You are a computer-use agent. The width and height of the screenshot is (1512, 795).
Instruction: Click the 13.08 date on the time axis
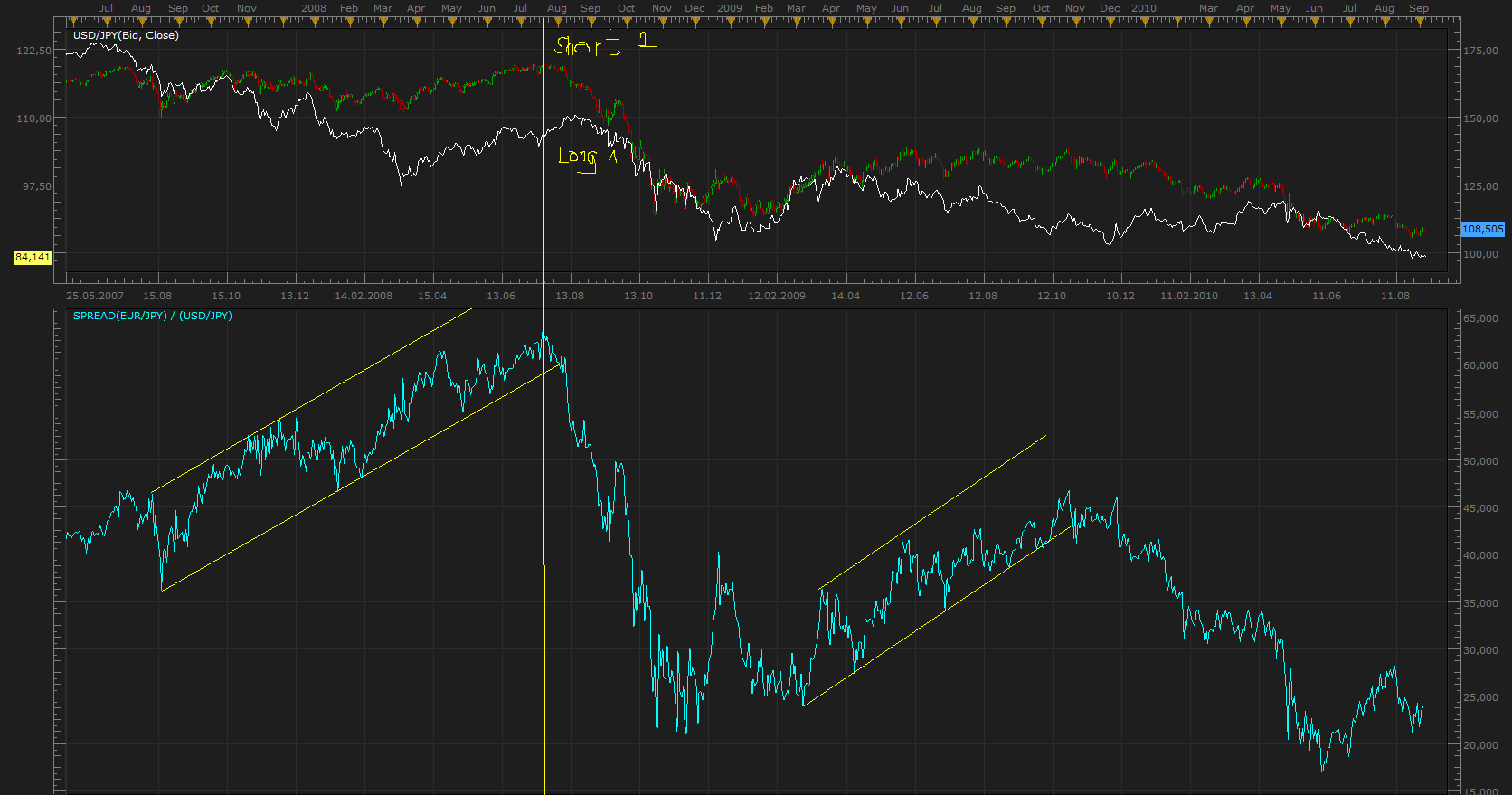click(570, 296)
